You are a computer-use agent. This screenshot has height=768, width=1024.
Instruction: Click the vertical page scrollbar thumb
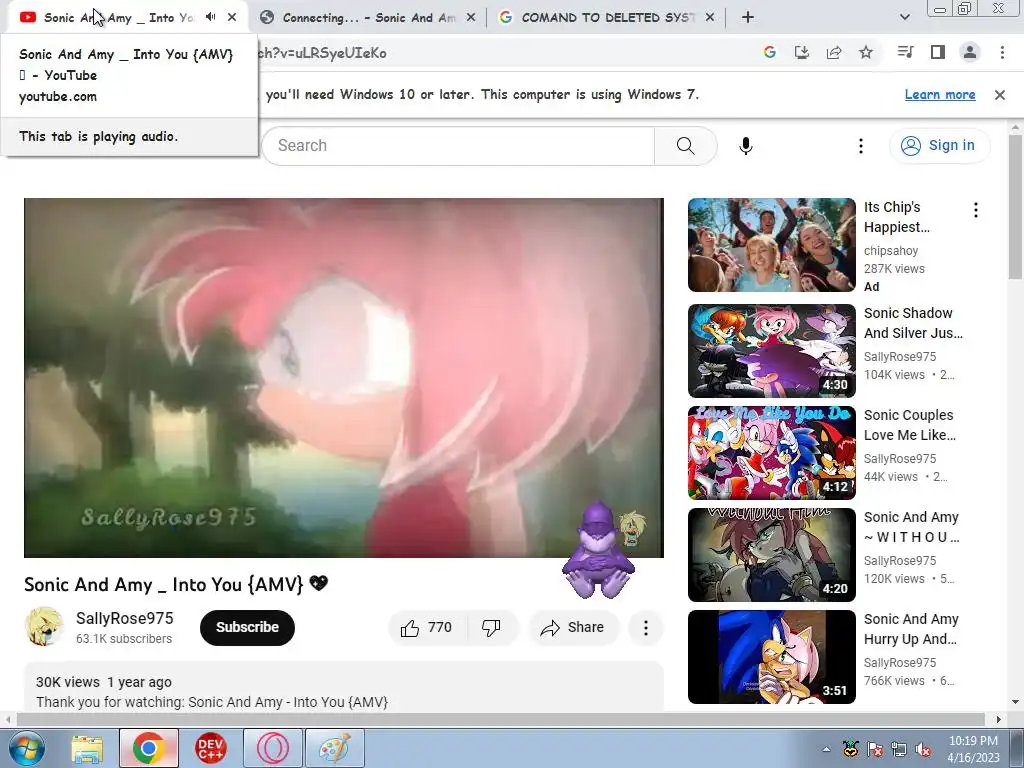click(1016, 207)
